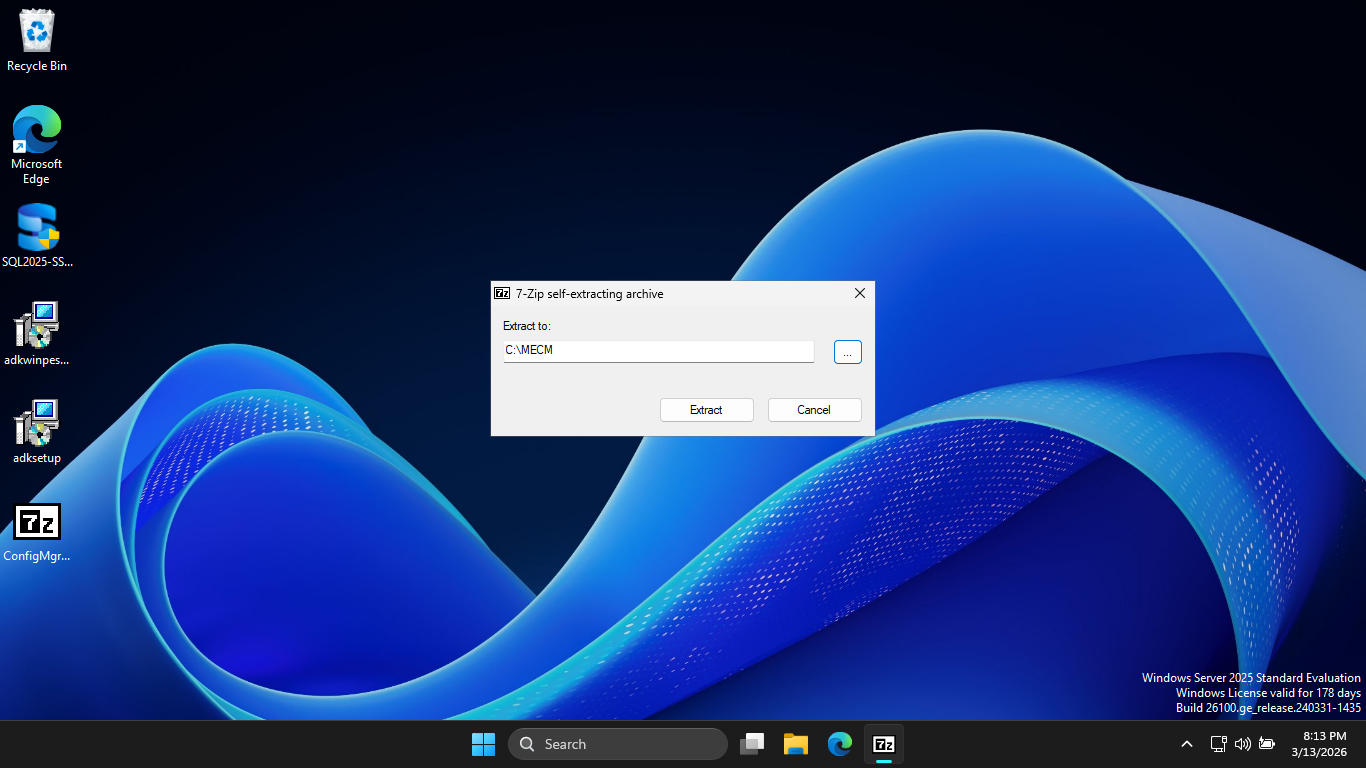Viewport: 1366px width, 768px height.
Task: Select the ConfigMgr 7z desktop icon
Action: click(x=37, y=531)
